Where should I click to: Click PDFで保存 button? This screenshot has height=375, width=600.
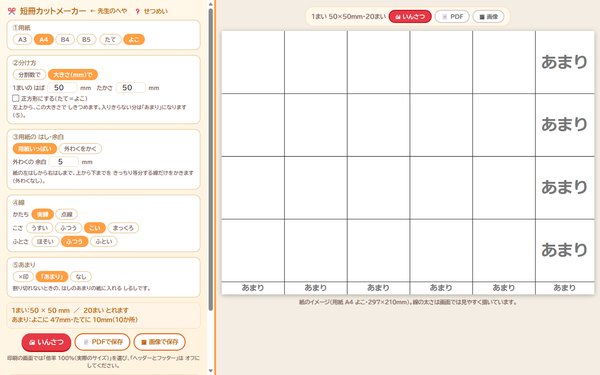(x=102, y=342)
